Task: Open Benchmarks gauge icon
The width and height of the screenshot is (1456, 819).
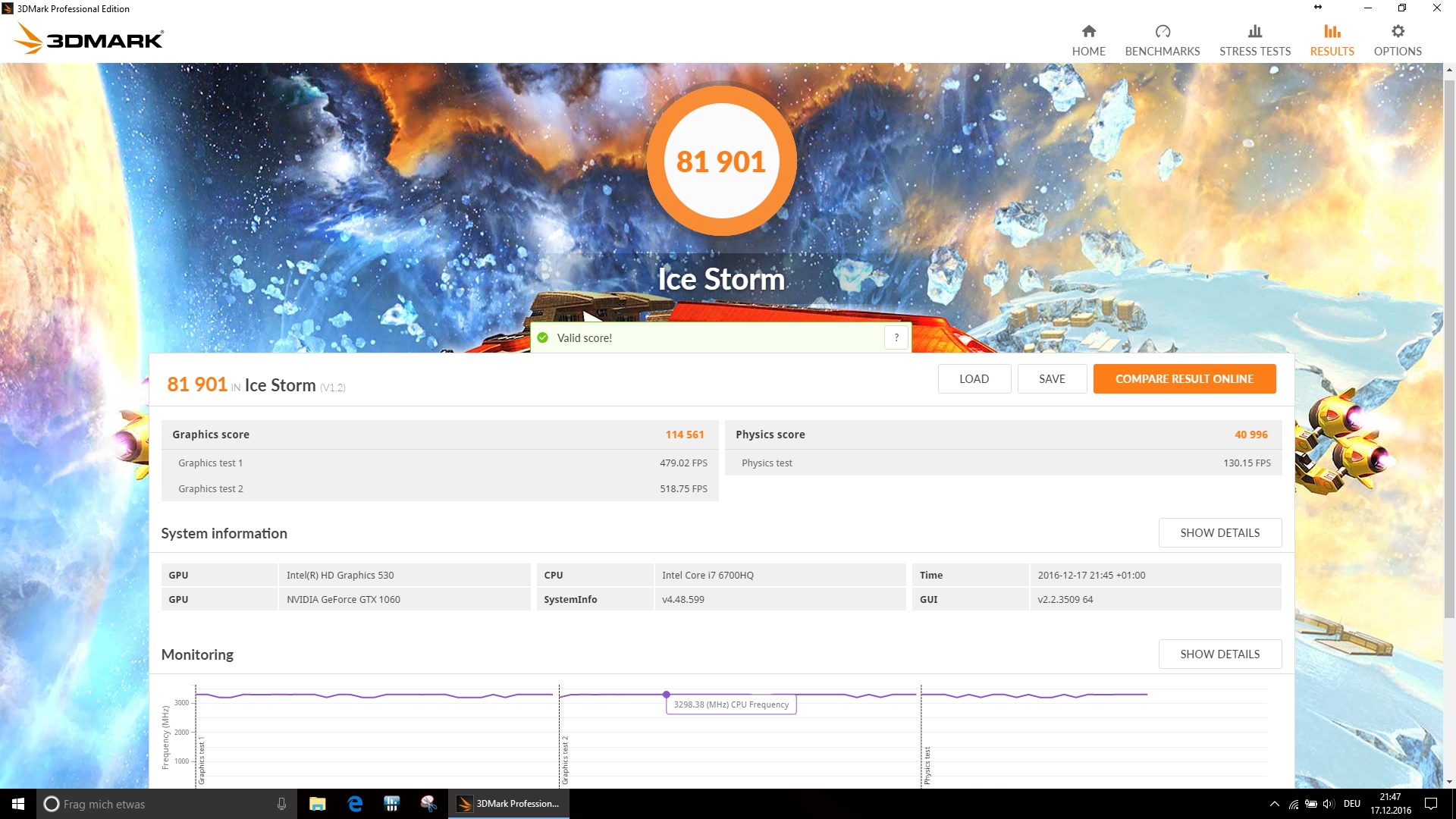Action: 1162,31
